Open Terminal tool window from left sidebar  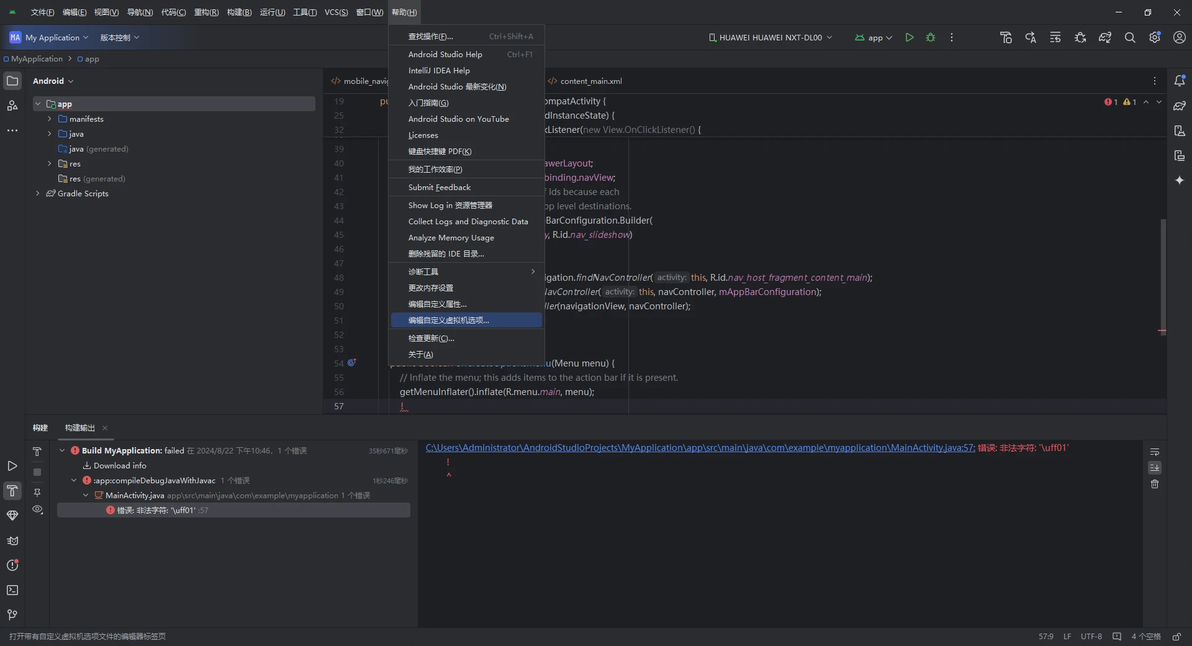[12, 590]
